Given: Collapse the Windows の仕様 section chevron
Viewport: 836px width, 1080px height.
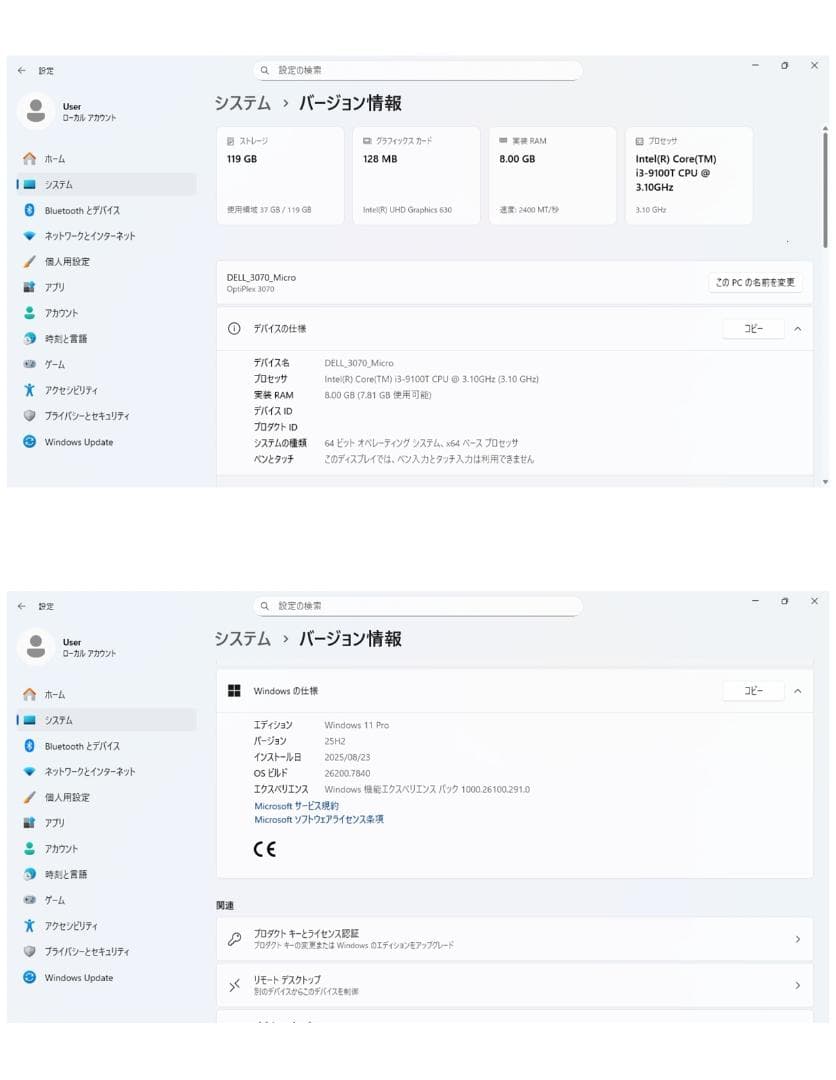Looking at the screenshot, I should tap(797, 691).
